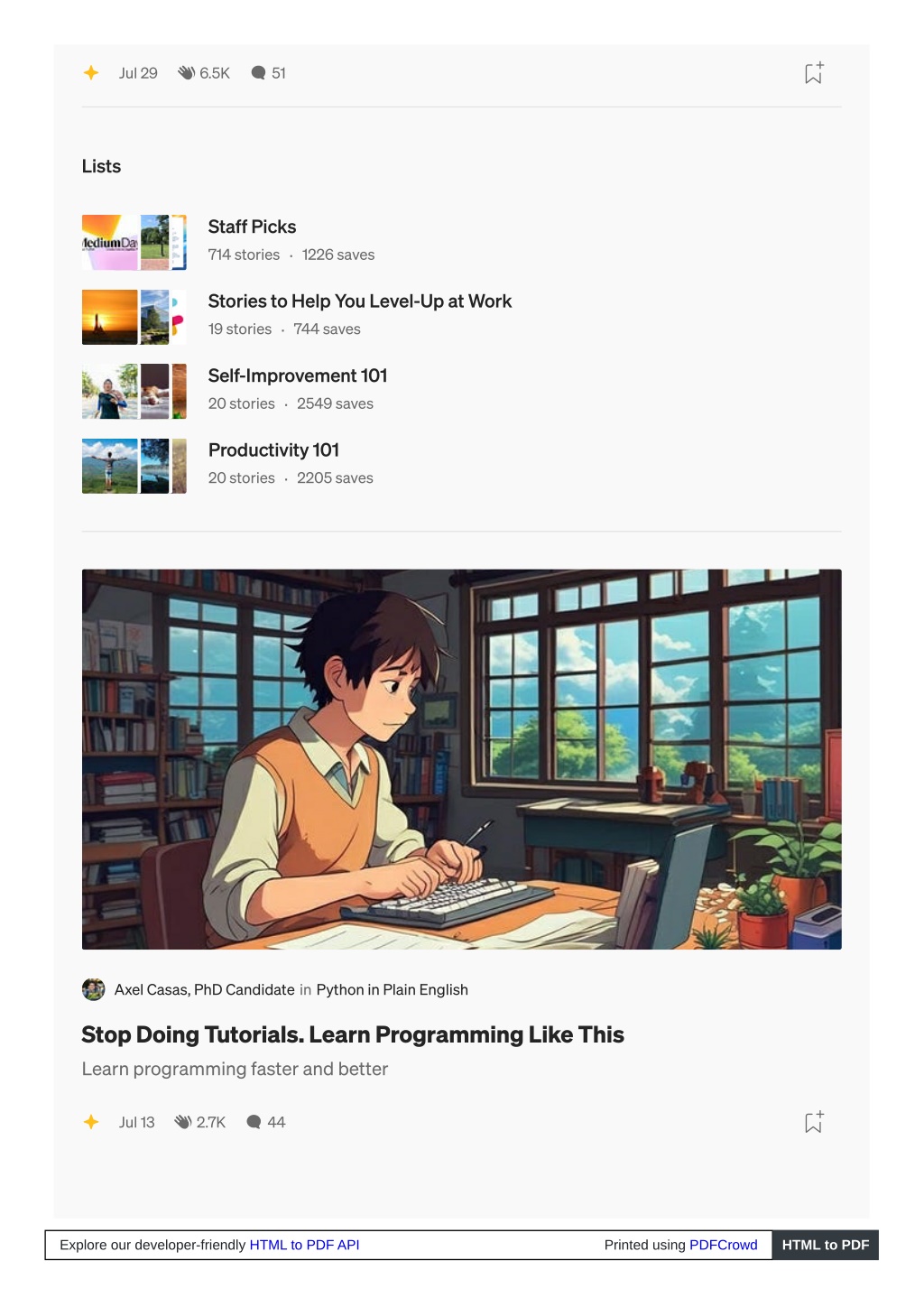
Task: Open the Self-Improvement 101 list
Action: 298,375
